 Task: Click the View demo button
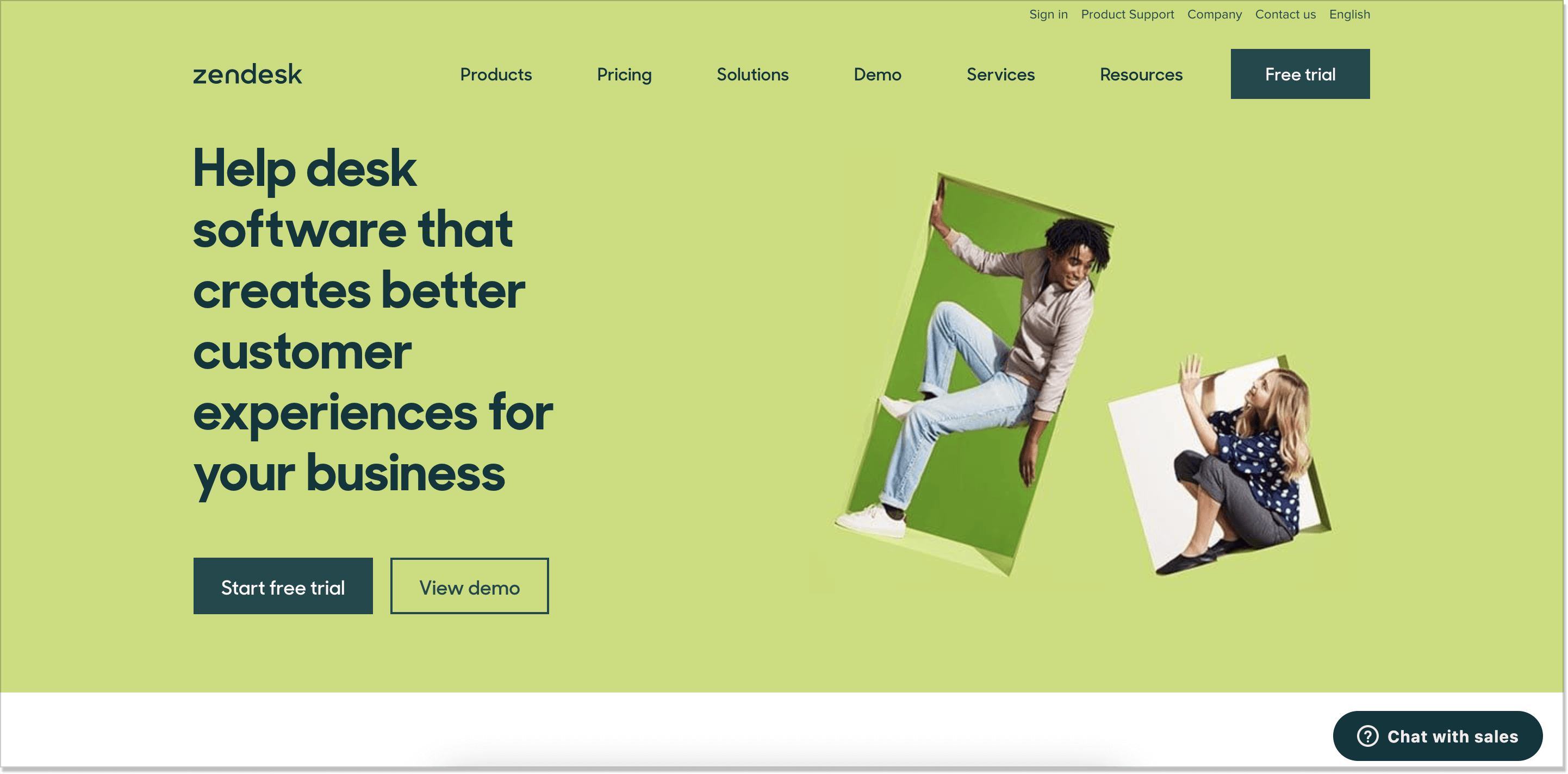[469, 586]
